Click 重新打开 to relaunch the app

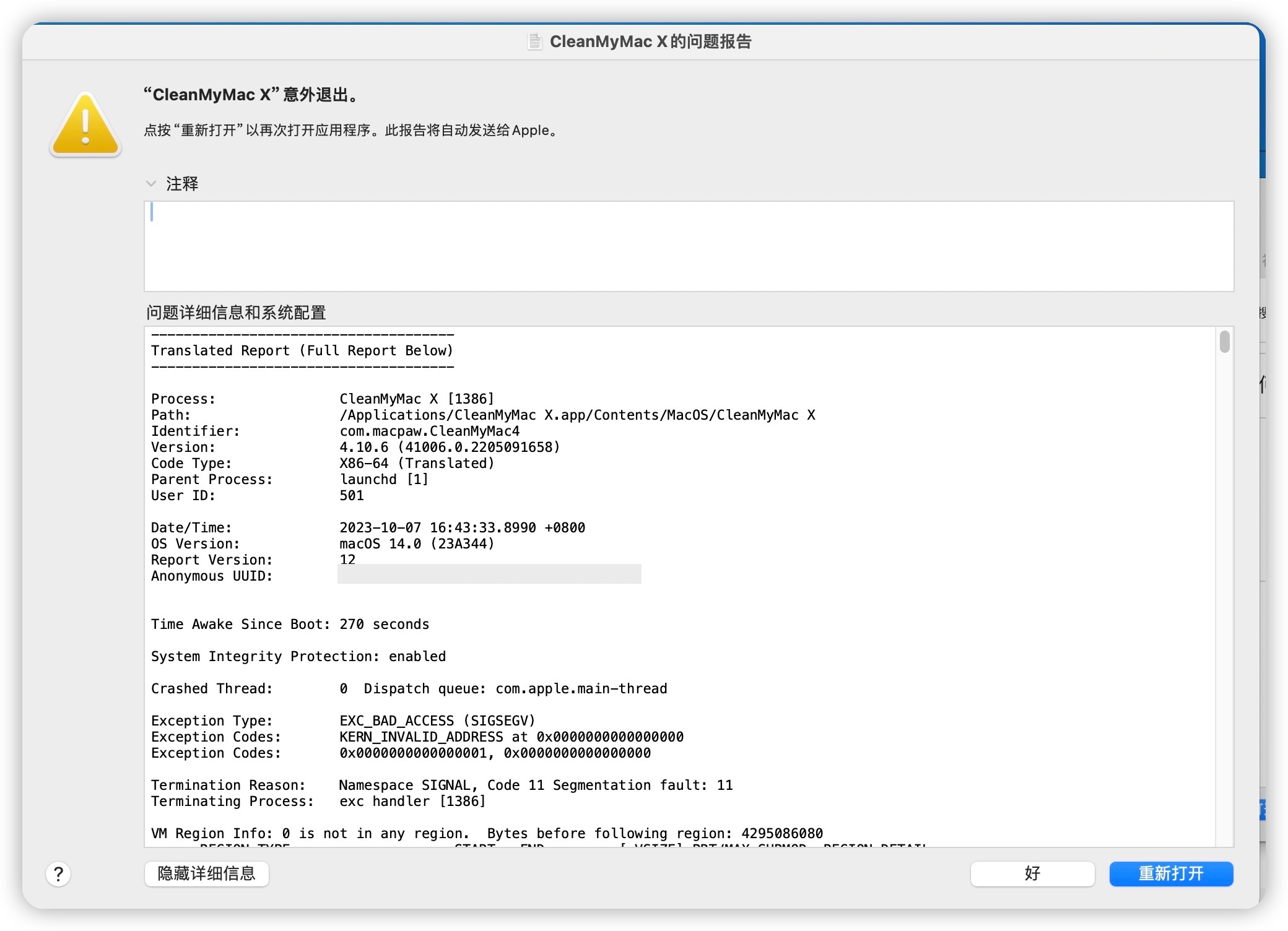[1170, 873]
